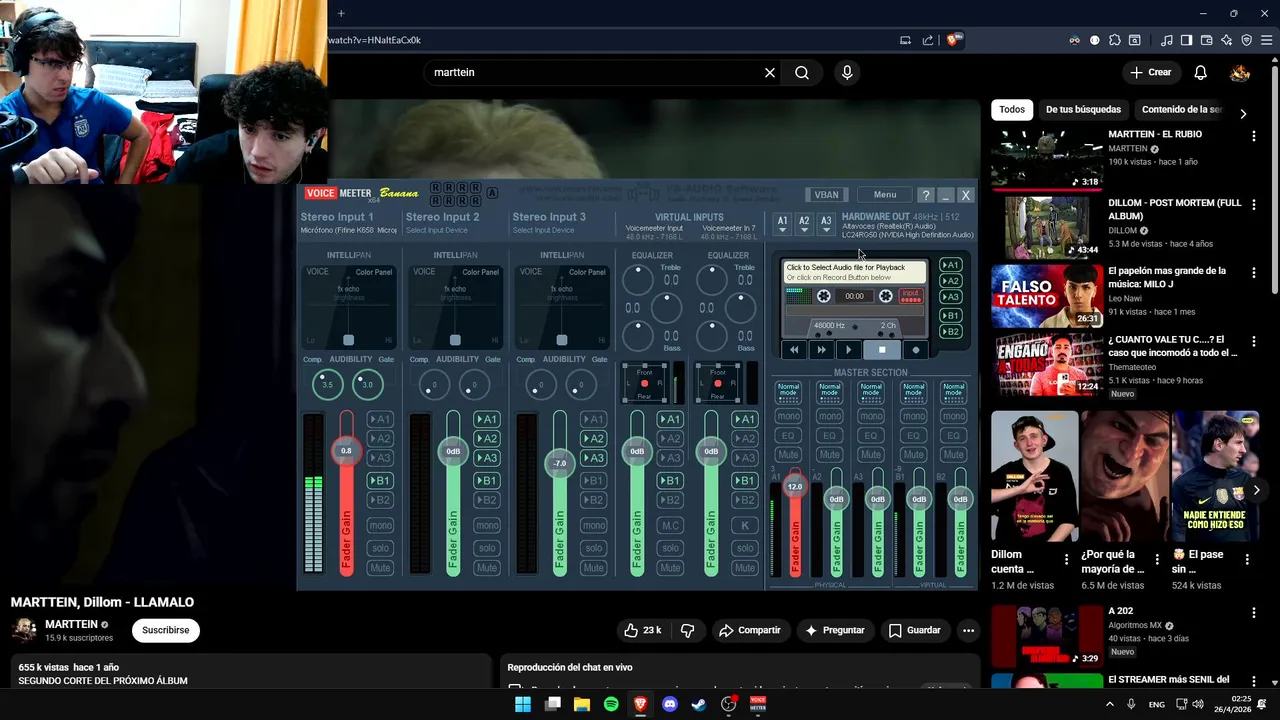Clear the YouTube search box text
Viewport: 1280px width, 720px height.
click(x=770, y=72)
